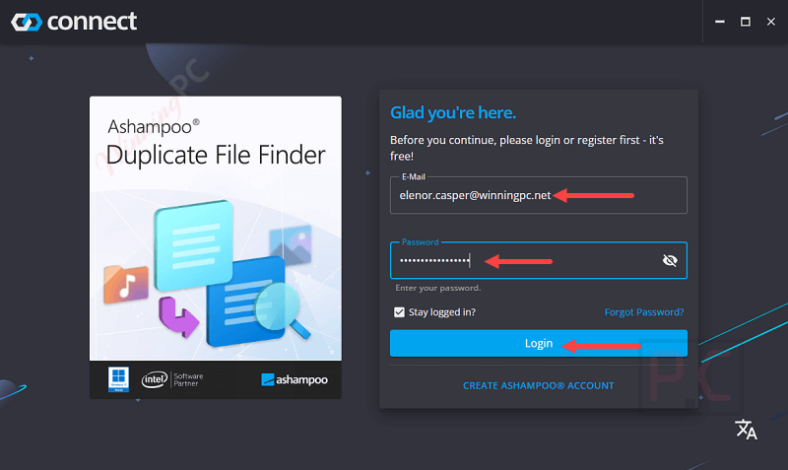Open the language translation icon
The height and width of the screenshot is (470, 788).
point(746,429)
